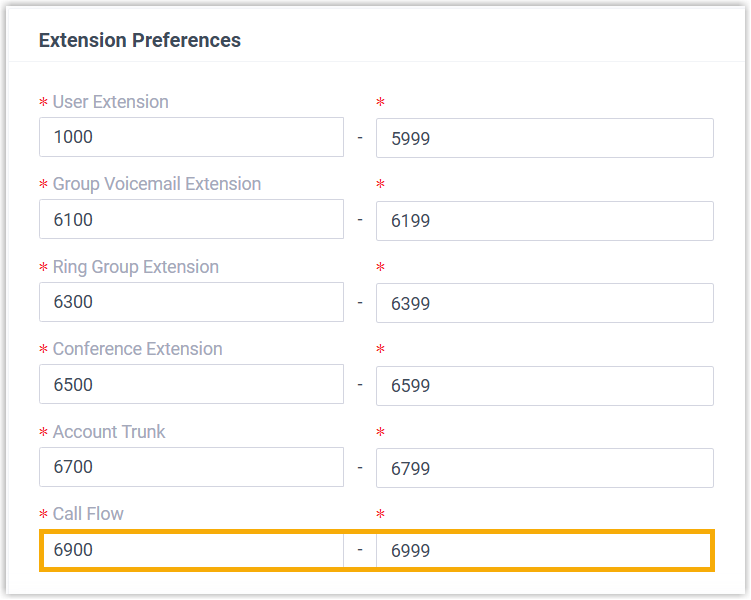Click the Conference Extension start field 6500
Image resolution: width=751 pixels, height=600 pixels.
[191, 385]
